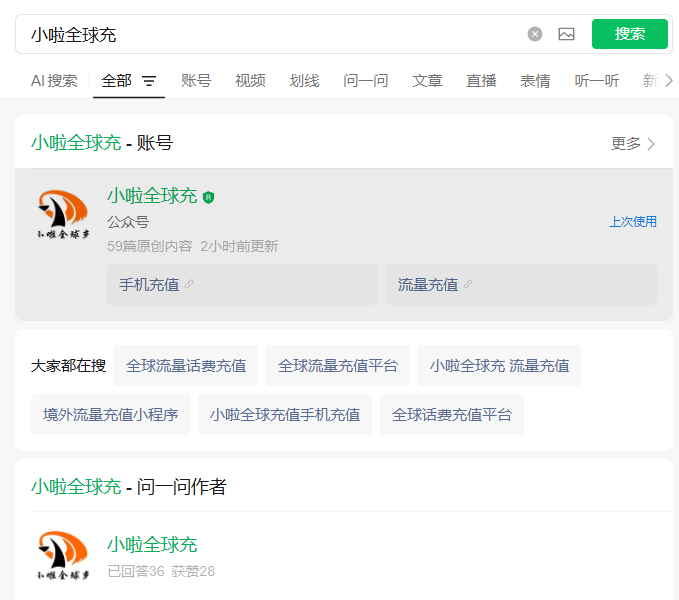This screenshot has height=600, width=679.
Task: Click 小啦全球充 - 账号 section heading
Action: [102, 143]
